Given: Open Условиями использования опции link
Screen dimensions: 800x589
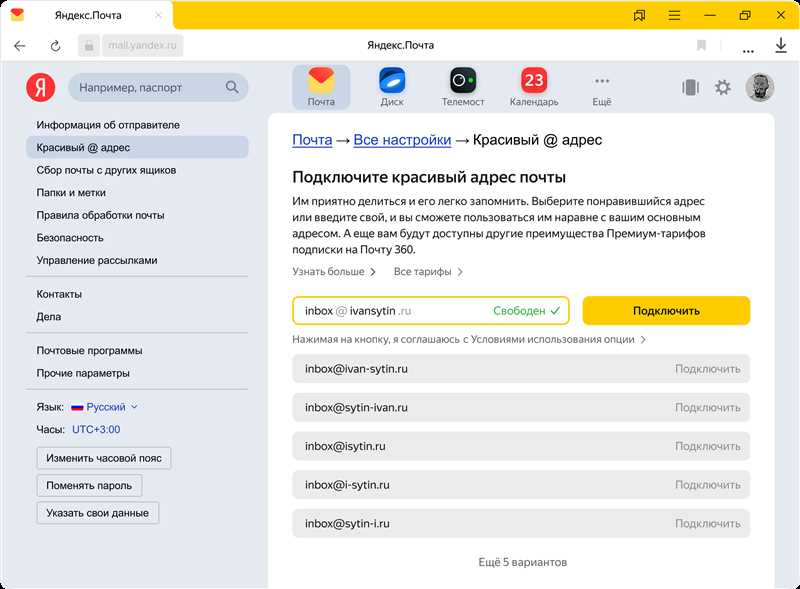Looking at the screenshot, I should pyautogui.click(x=558, y=339).
